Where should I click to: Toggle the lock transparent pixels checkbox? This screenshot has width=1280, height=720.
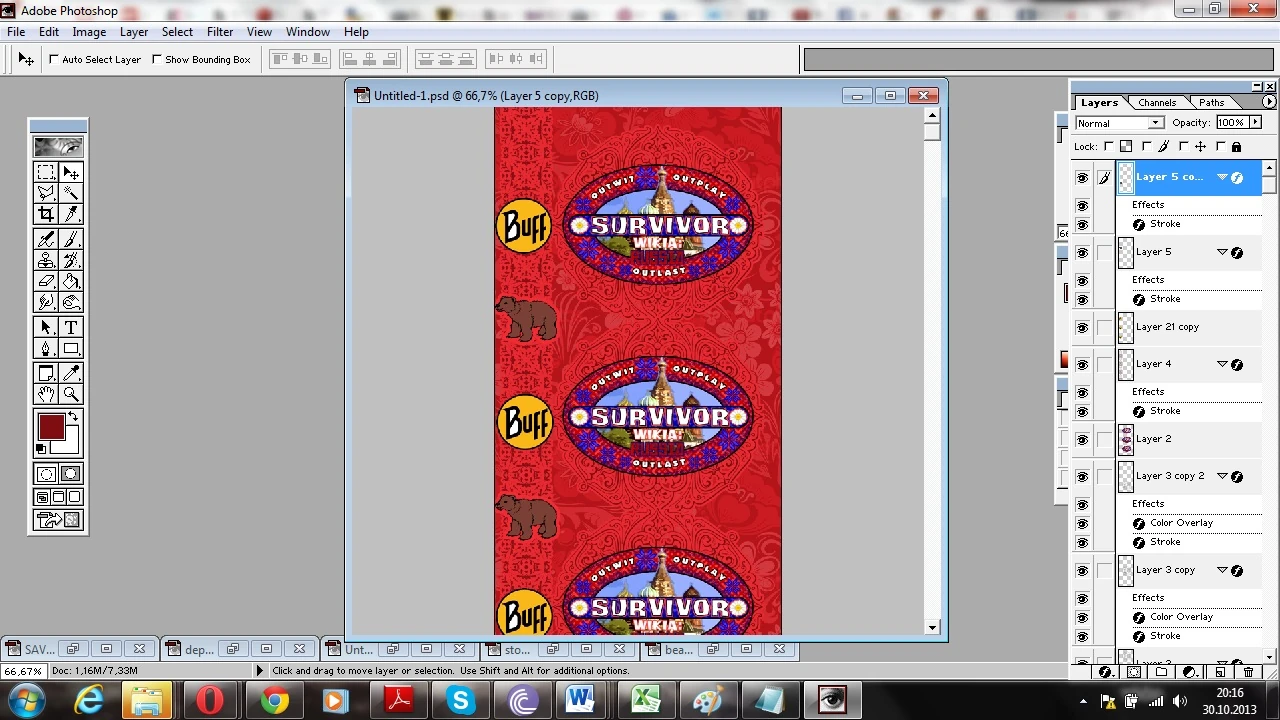[x=1109, y=147]
